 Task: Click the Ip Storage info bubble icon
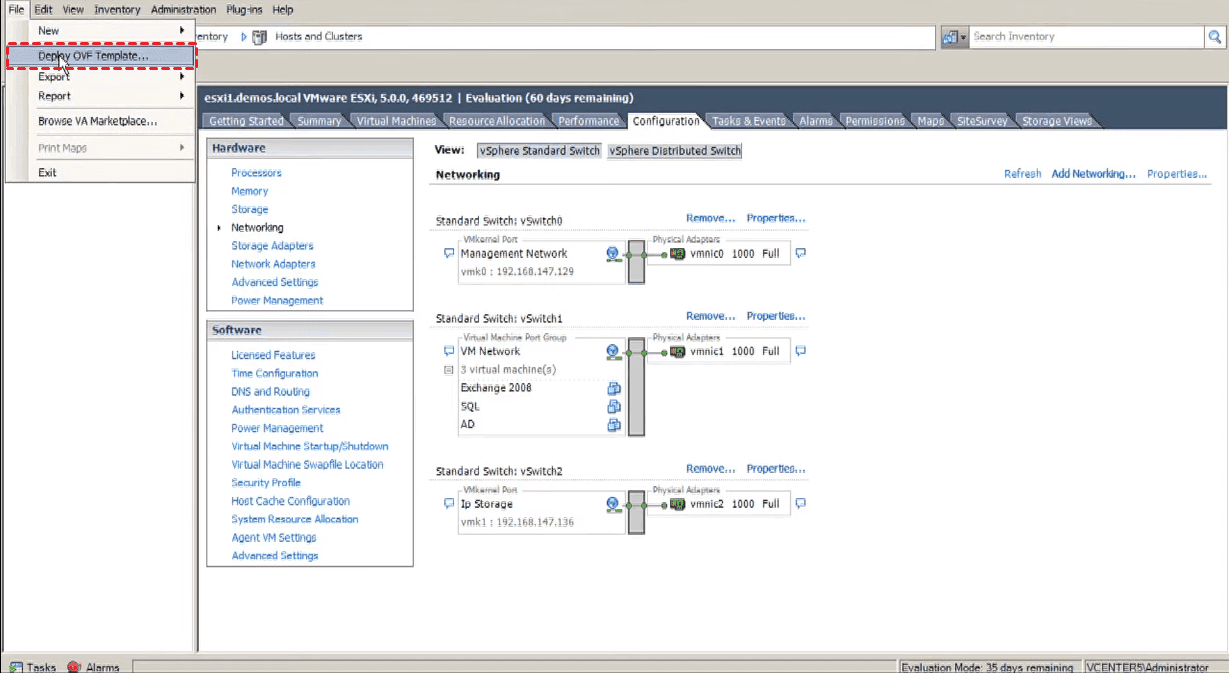(449, 504)
